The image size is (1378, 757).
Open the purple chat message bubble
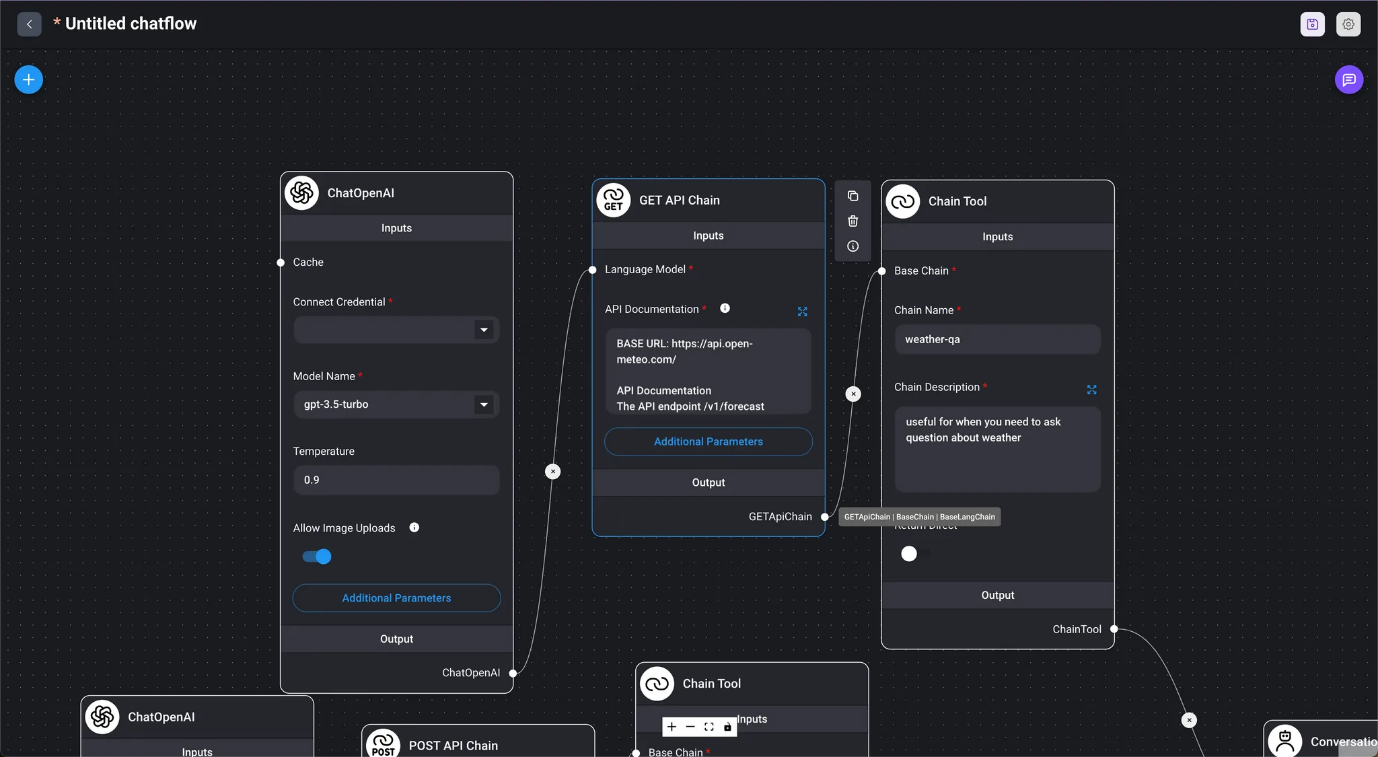click(1348, 80)
